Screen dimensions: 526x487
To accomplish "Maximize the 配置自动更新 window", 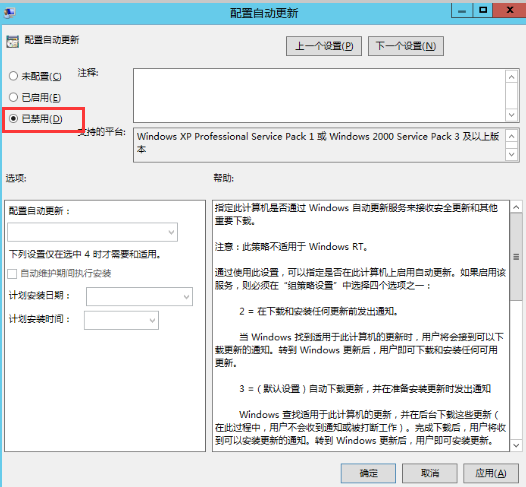I will tap(483, 10).
